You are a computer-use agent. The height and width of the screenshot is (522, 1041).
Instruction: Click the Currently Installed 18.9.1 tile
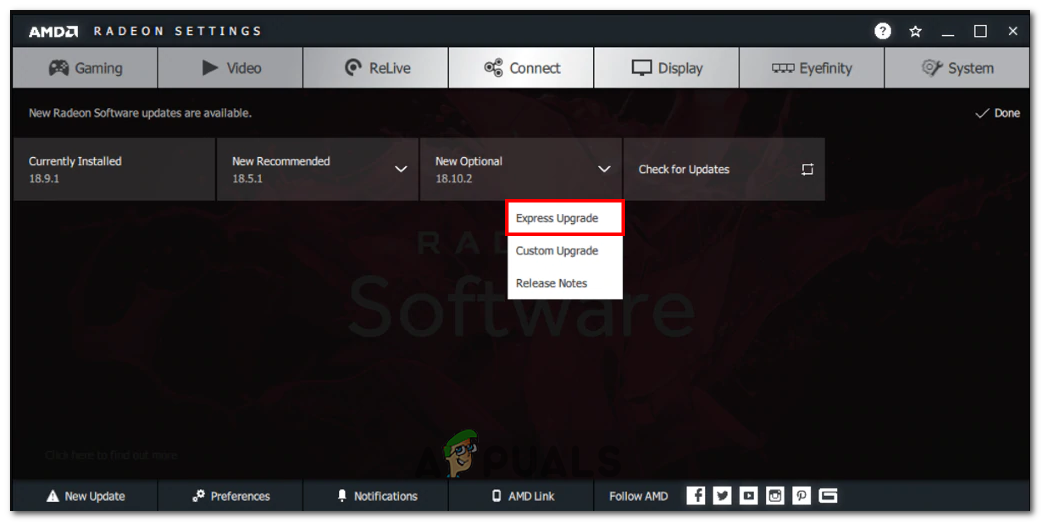(114, 169)
